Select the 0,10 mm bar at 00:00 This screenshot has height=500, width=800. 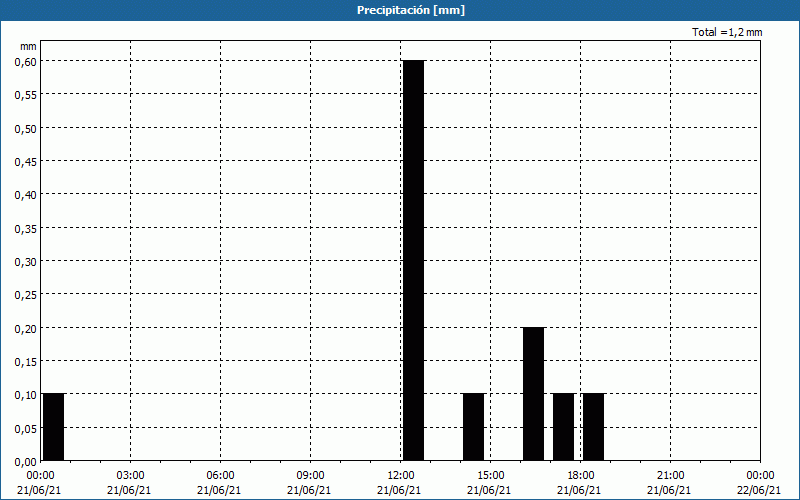pos(54,427)
